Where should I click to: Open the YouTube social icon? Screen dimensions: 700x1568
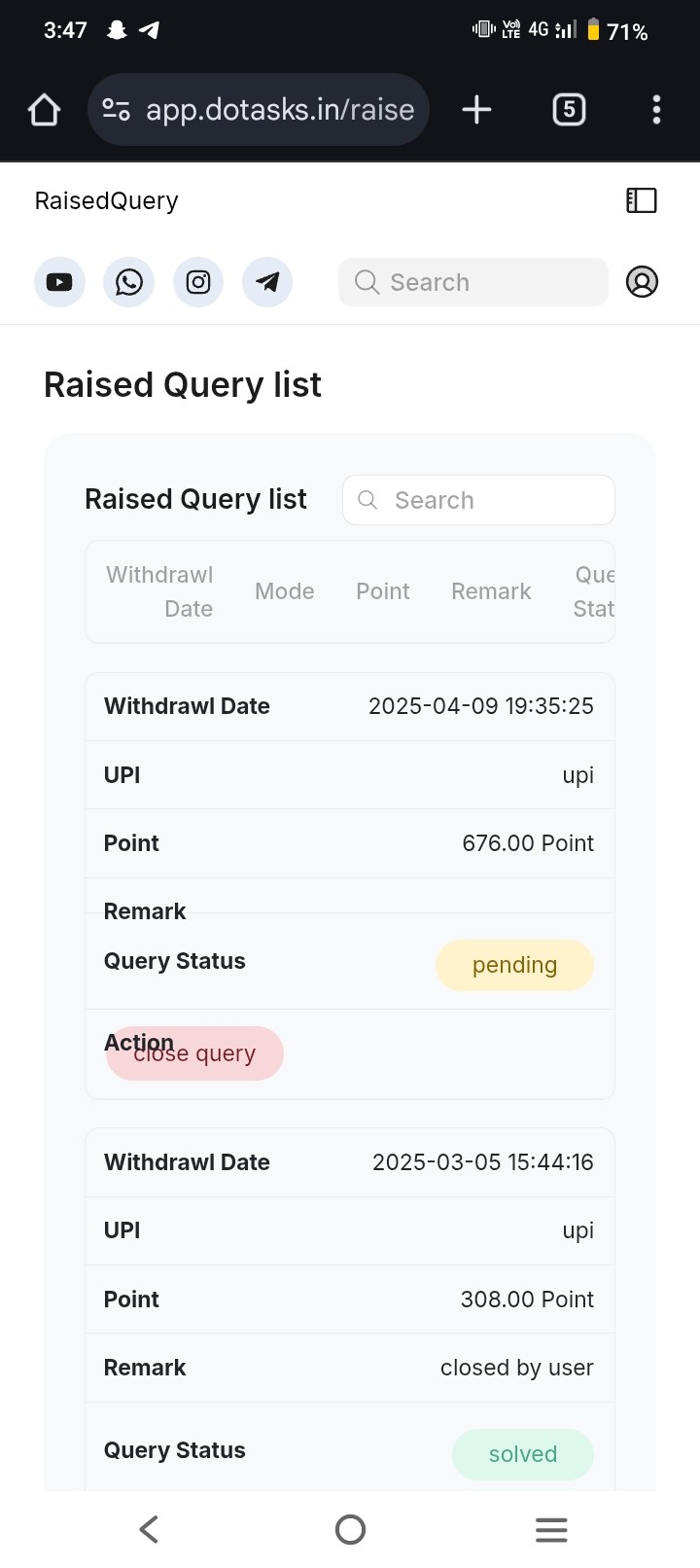point(59,282)
